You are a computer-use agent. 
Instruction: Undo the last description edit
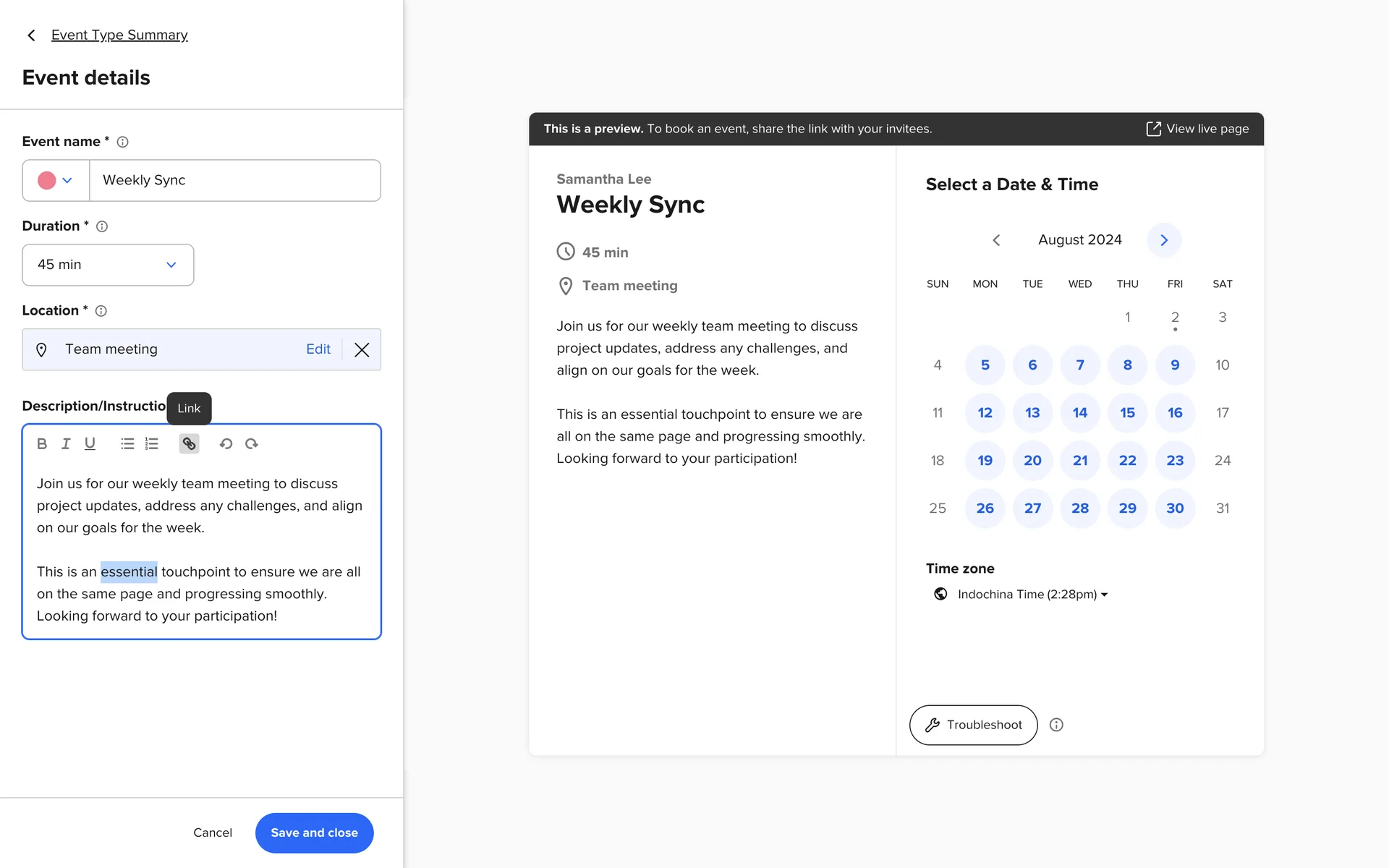tap(226, 443)
